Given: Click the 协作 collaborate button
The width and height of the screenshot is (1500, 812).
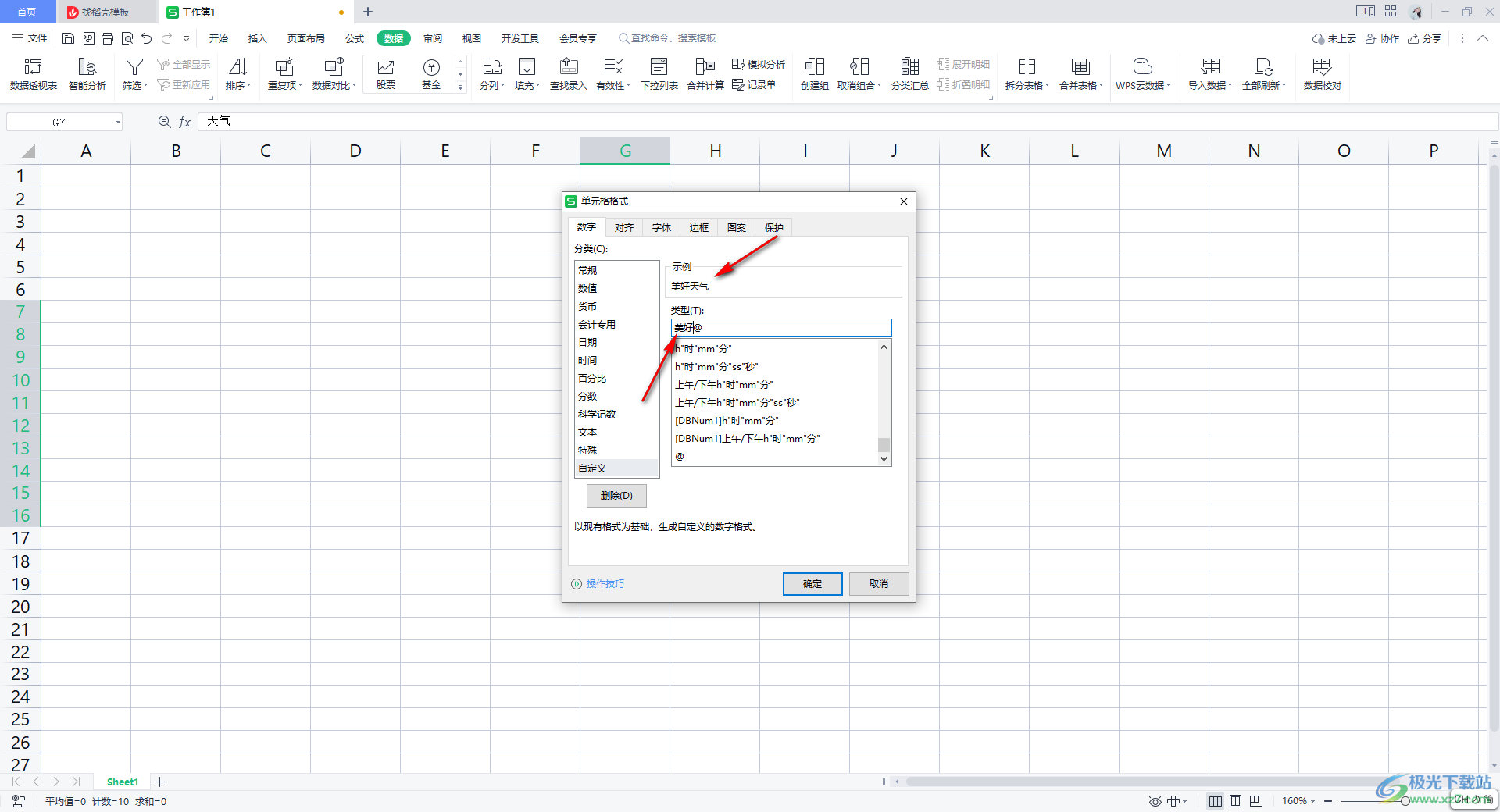Looking at the screenshot, I should click(1382, 38).
